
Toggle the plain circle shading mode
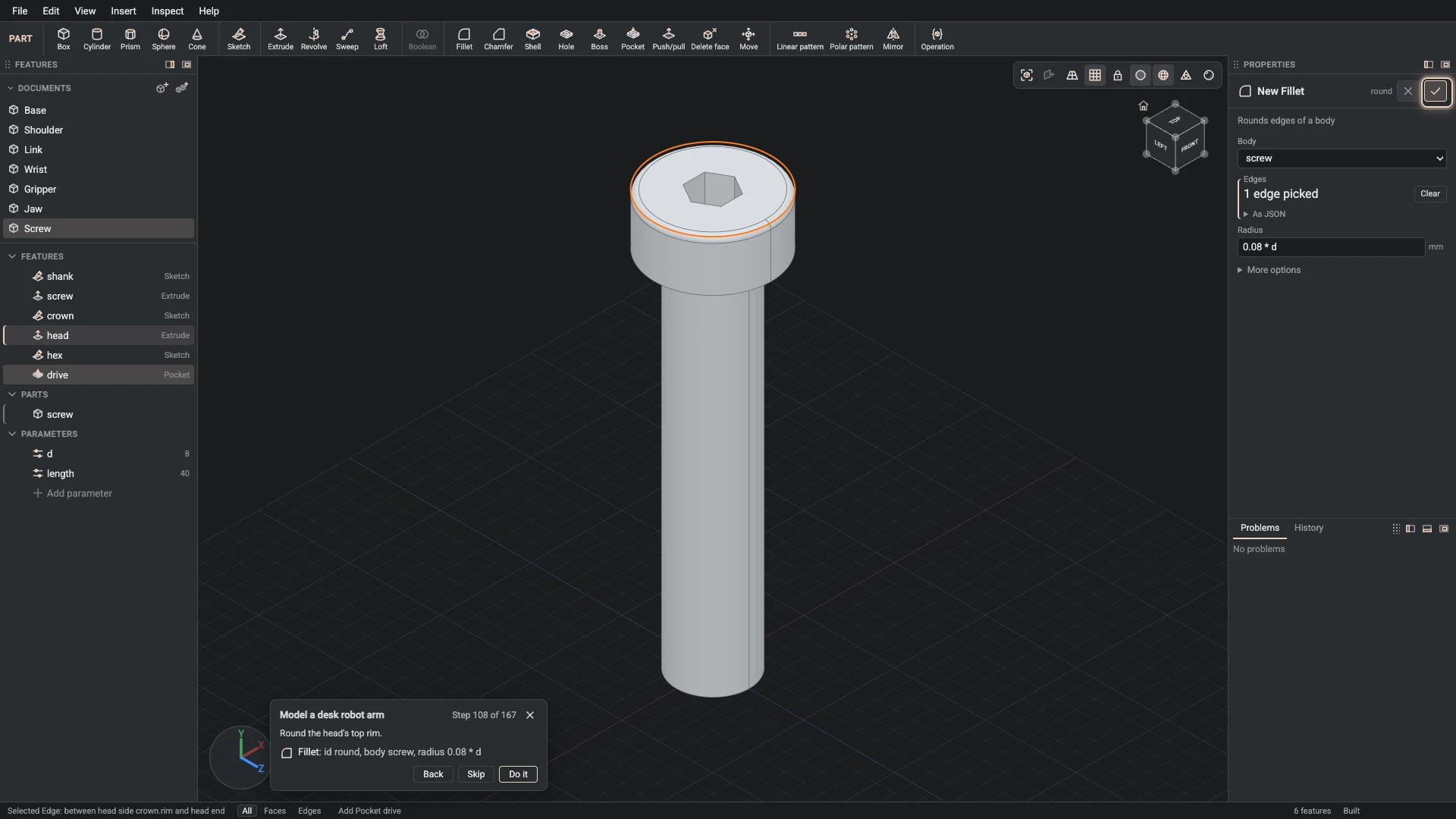tap(1141, 75)
